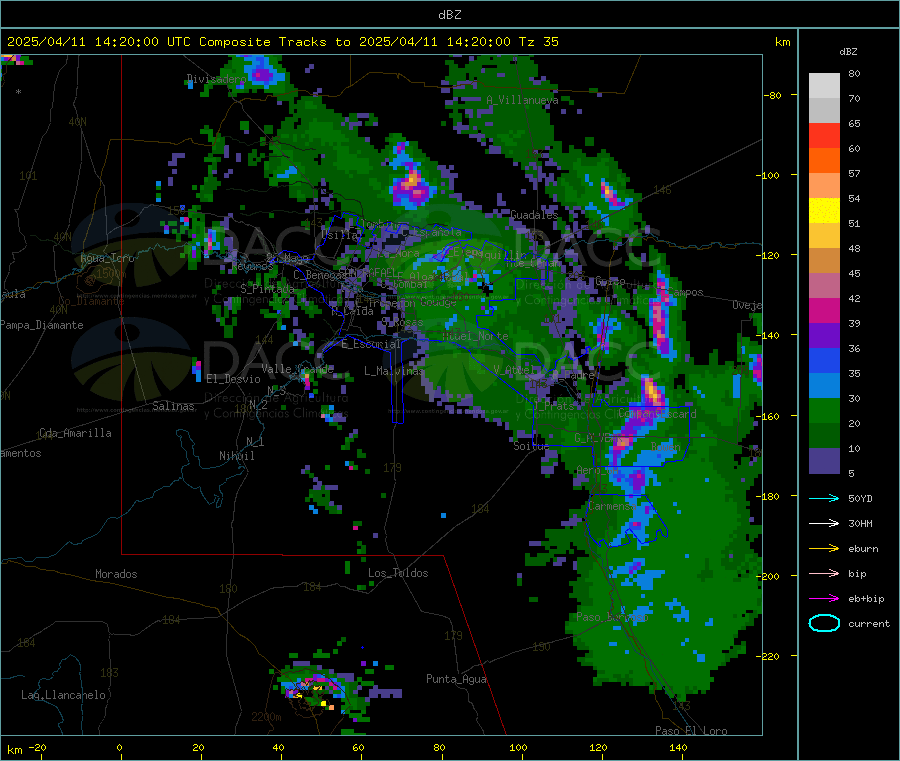Click the 'Nihuil' map label
This screenshot has height=761, width=900.
click(x=236, y=456)
